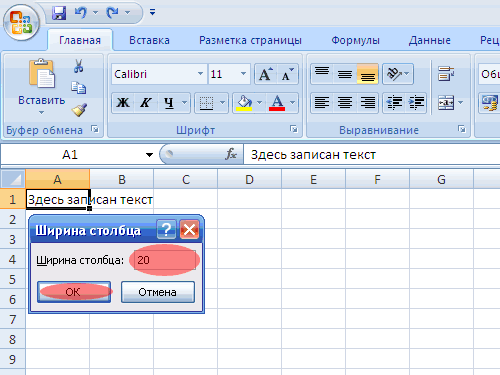The width and height of the screenshot is (500, 375).
Task: Open the fill color palette arrow
Action: 259,103
